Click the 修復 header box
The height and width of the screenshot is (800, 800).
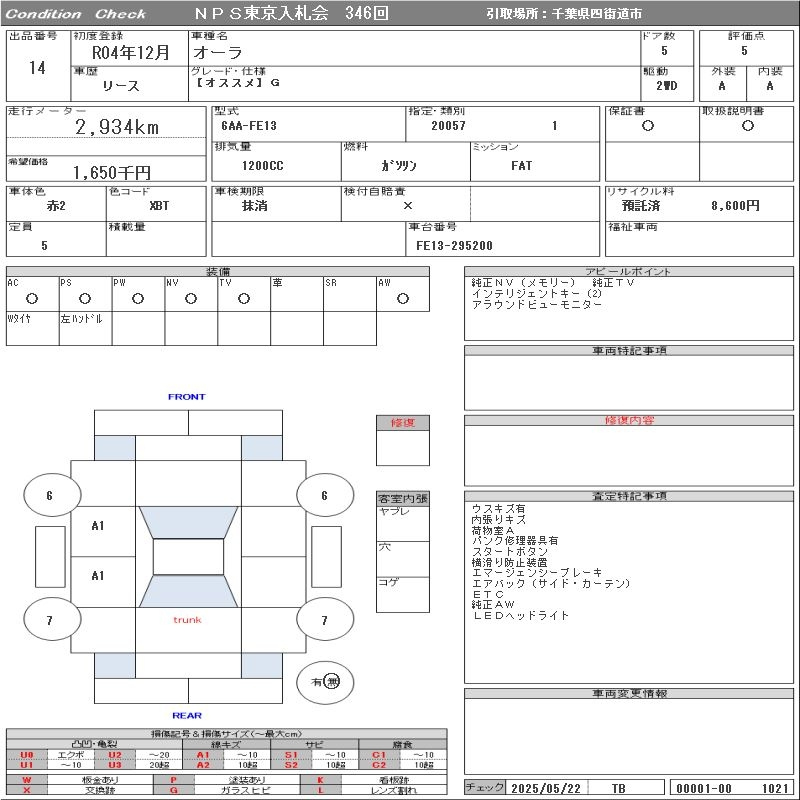402,423
